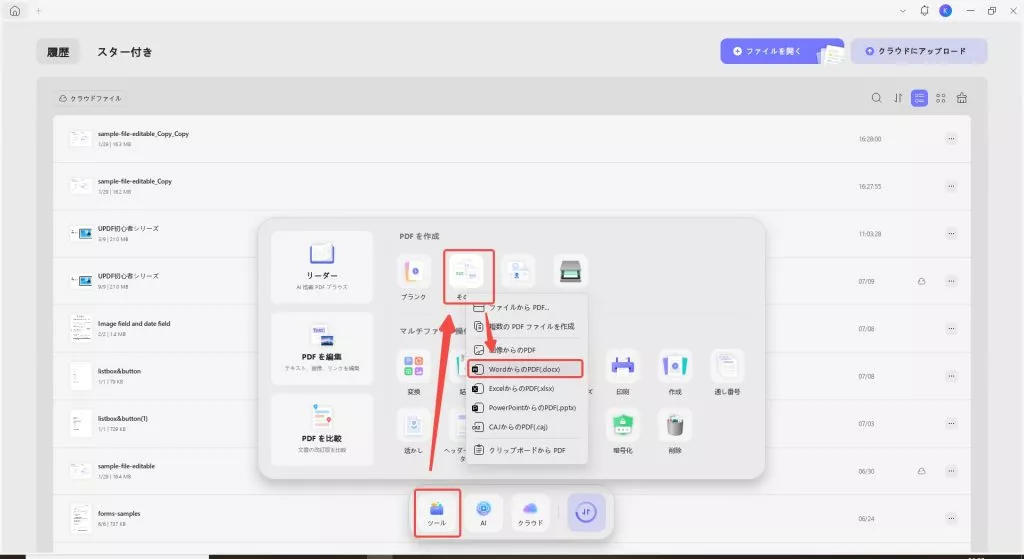Open more options for forms-samples row
Viewport: 1024px width, 559px height.
click(951, 519)
